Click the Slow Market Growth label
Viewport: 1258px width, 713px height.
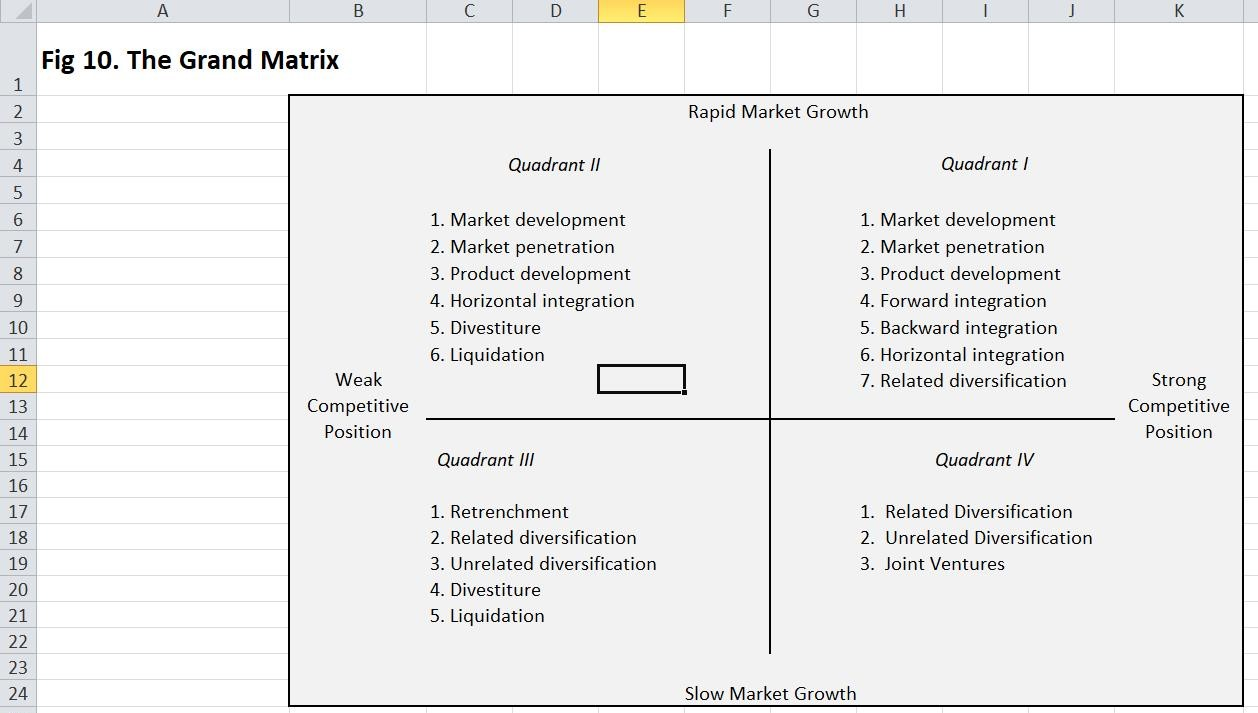point(770,692)
